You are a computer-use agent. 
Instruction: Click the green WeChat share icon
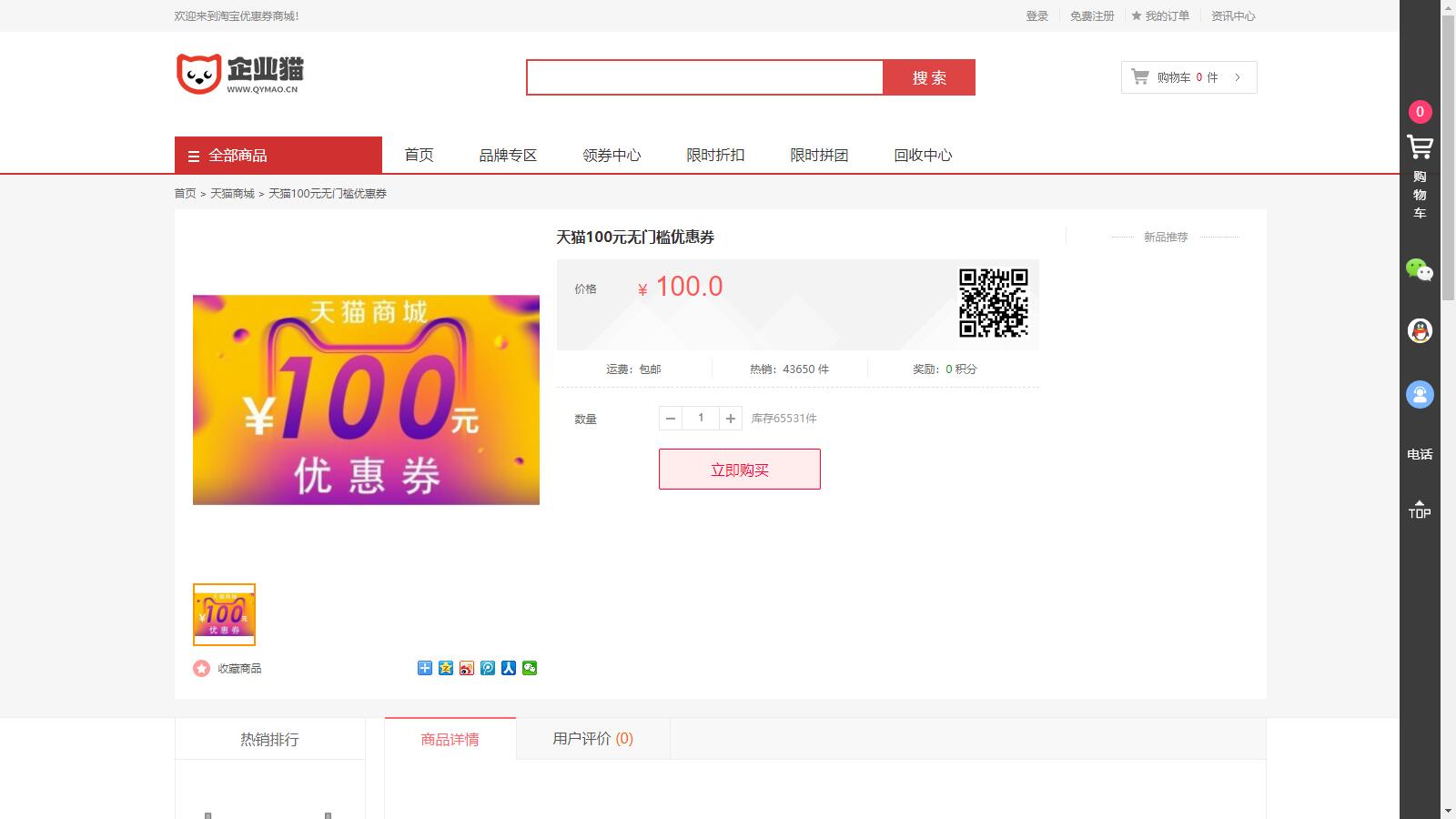tap(530, 668)
